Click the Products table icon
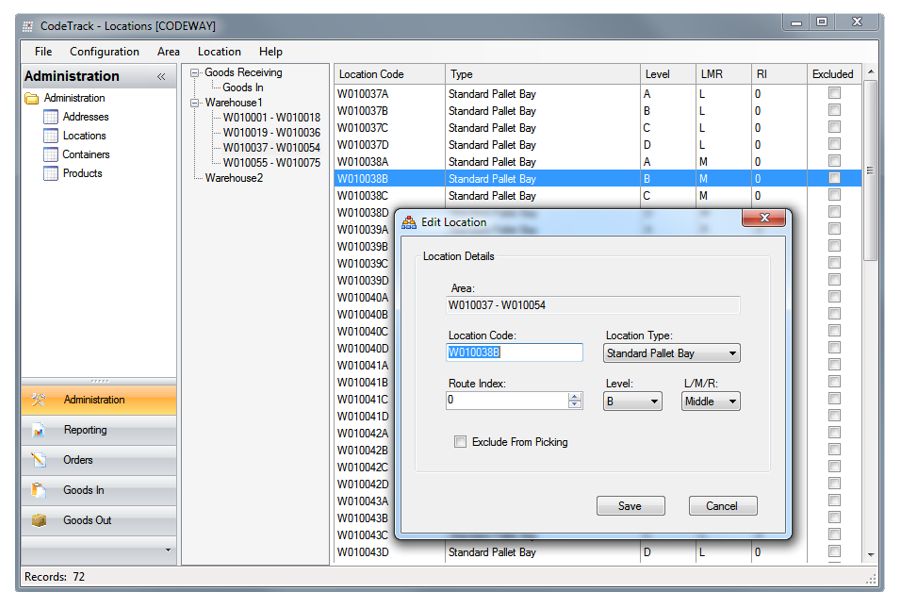Viewport: 900px width, 599px height. point(51,173)
